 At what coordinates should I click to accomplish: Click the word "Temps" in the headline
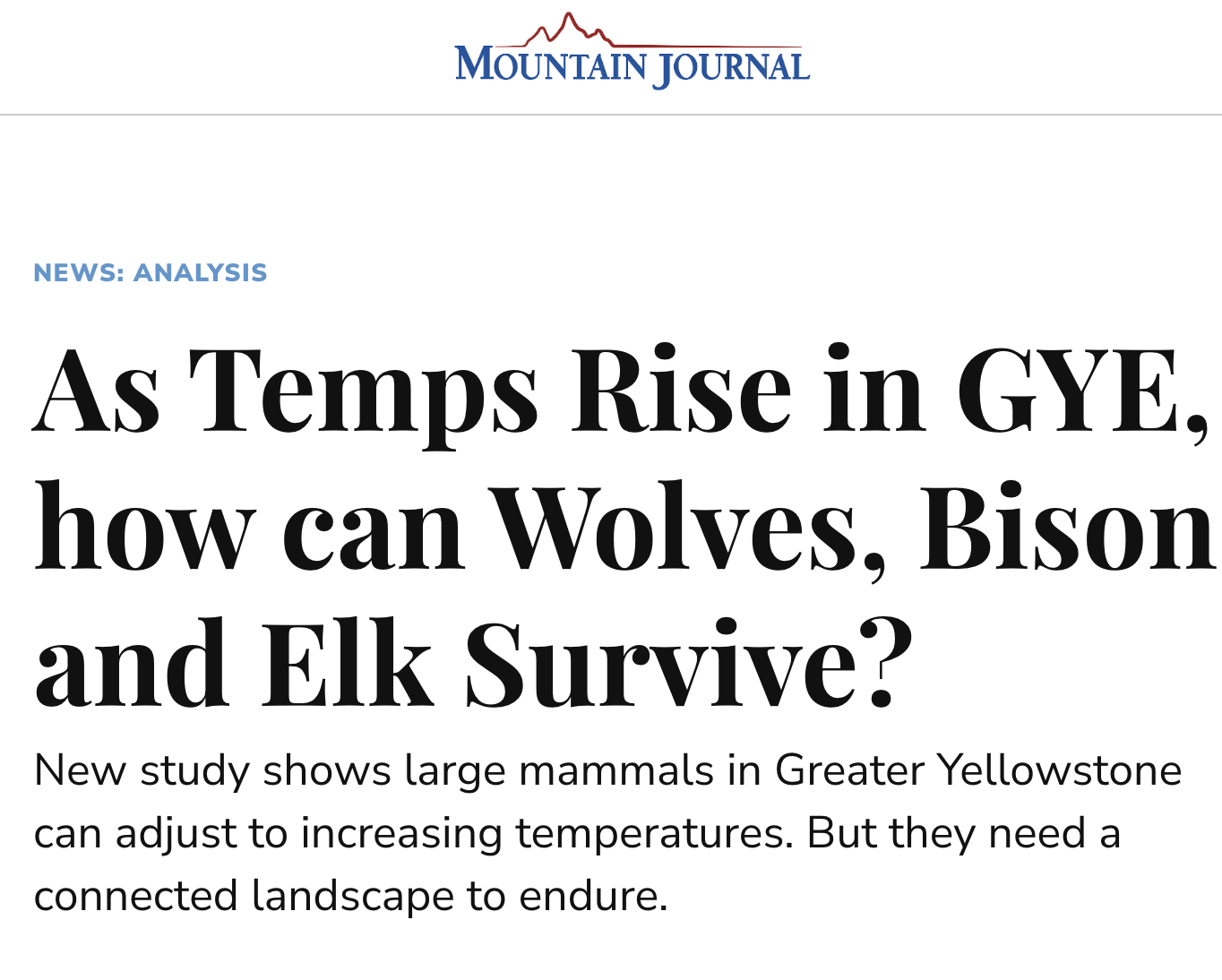(x=365, y=394)
